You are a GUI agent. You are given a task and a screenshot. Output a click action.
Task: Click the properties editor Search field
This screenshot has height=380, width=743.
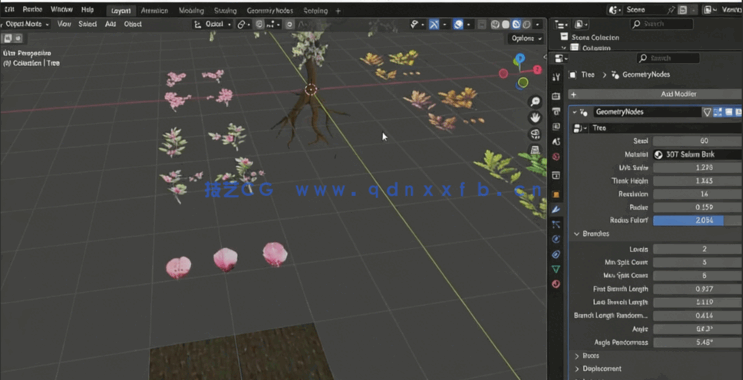668,58
